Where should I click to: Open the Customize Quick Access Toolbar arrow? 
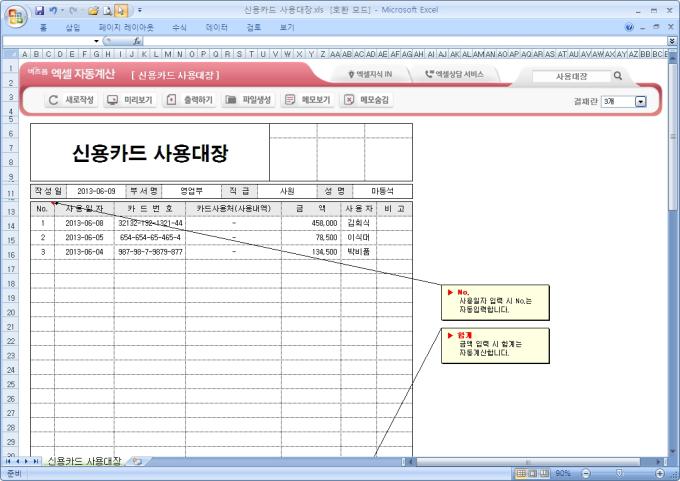tap(140, 10)
